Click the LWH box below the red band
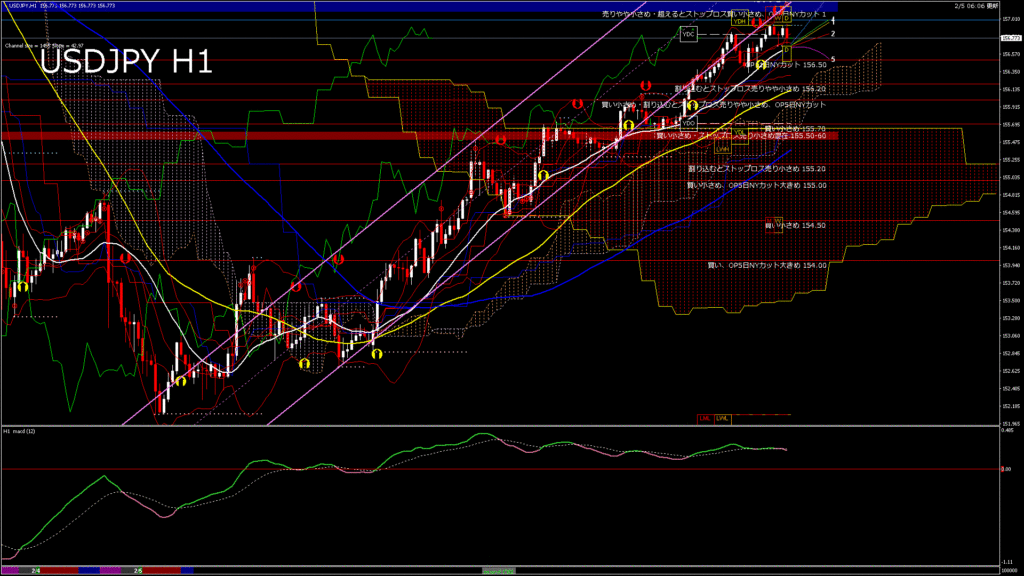This screenshot has height=576, width=1024. [x=722, y=149]
